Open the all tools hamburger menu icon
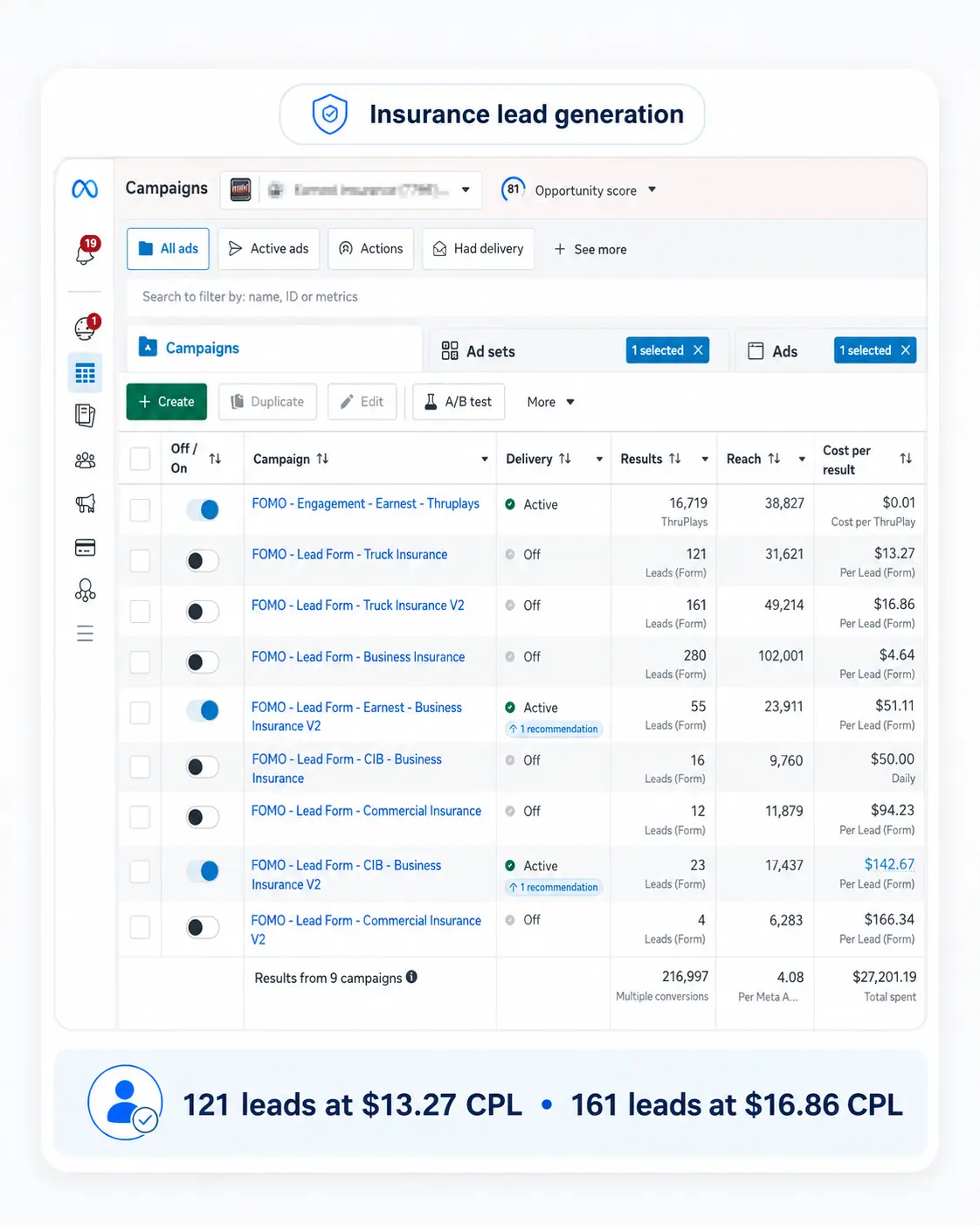 click(85, 633)
